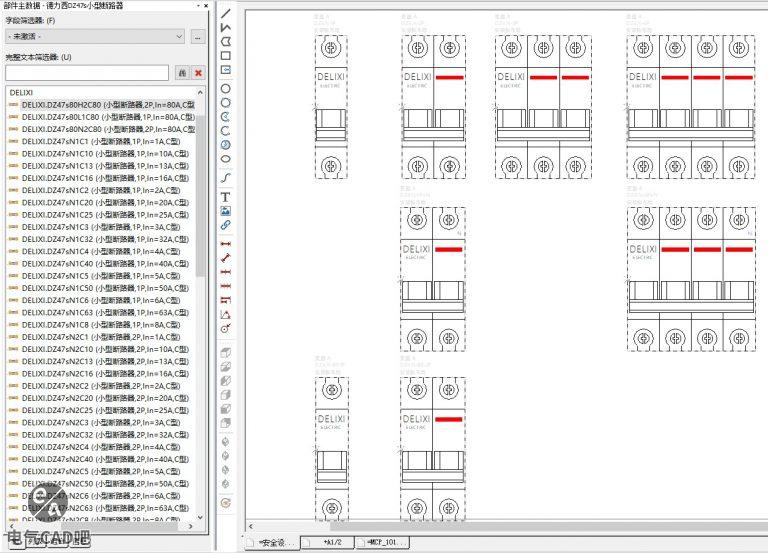Click the Hyperlink tool icon
The image size is (768, 553).
[226, 225]
